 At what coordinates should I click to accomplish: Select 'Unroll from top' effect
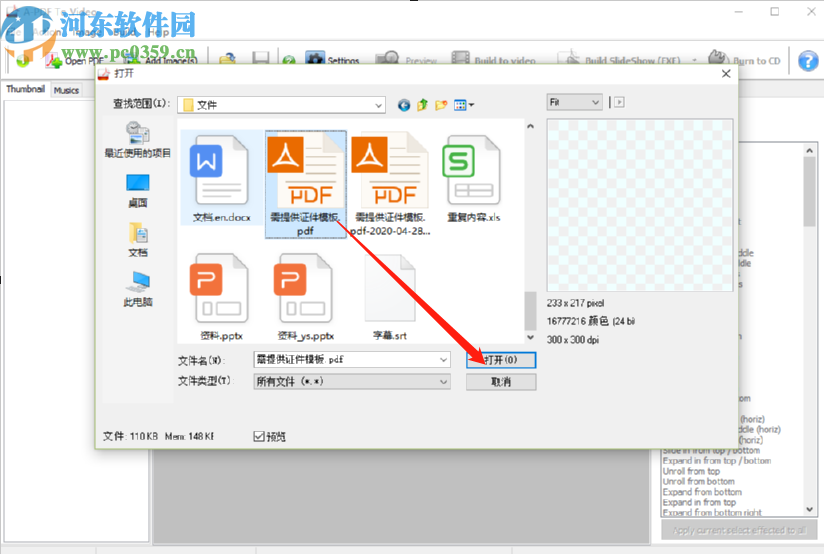691,471
